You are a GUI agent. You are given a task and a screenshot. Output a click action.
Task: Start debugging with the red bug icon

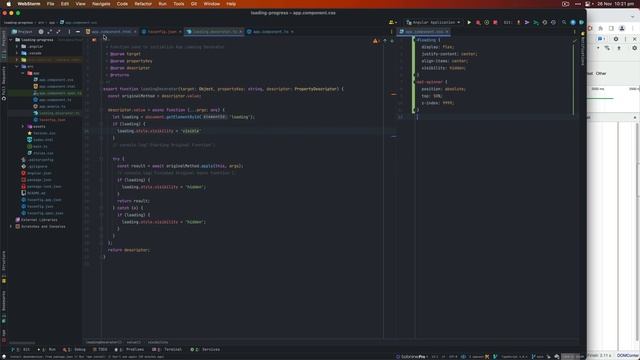(x=478, y=22)
